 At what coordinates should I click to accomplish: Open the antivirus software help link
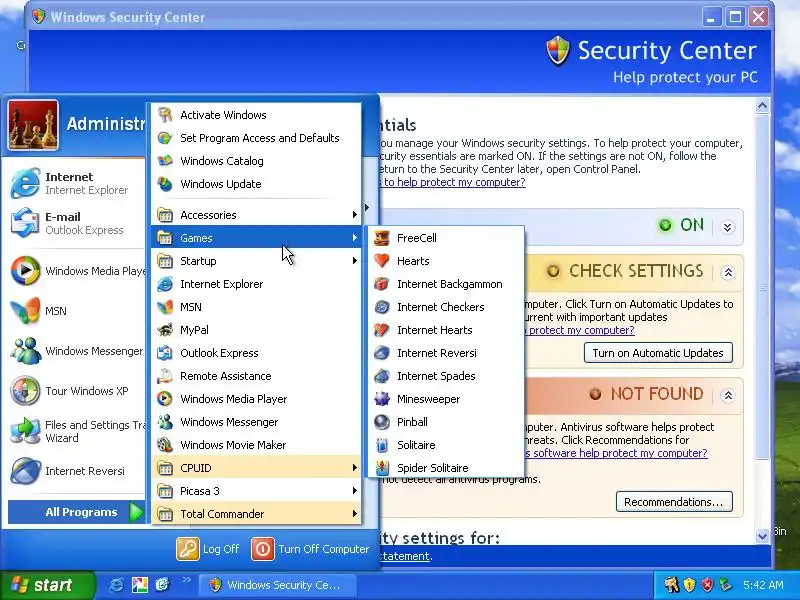[x=617, y=453]
